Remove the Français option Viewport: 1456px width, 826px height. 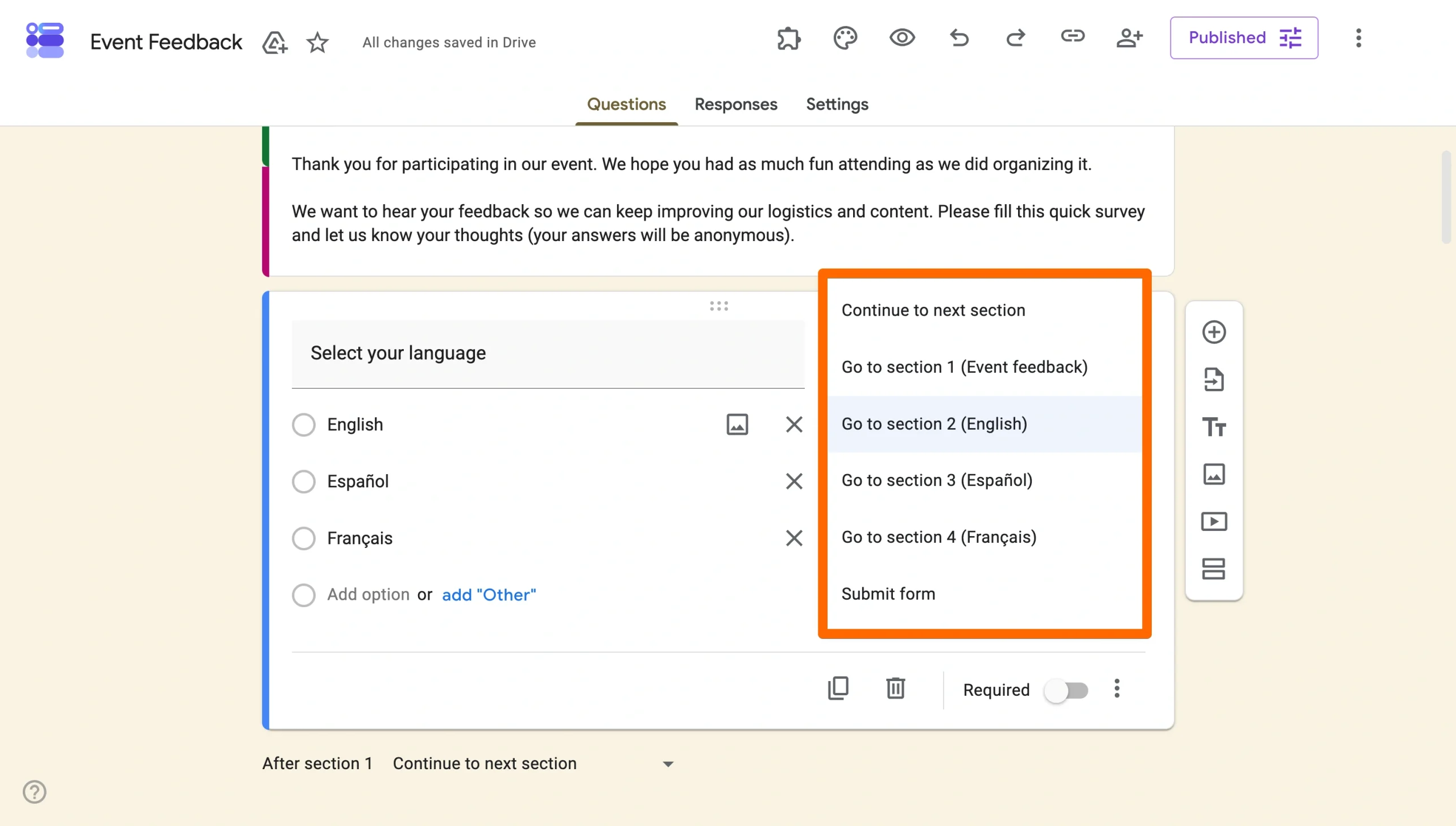794,538
